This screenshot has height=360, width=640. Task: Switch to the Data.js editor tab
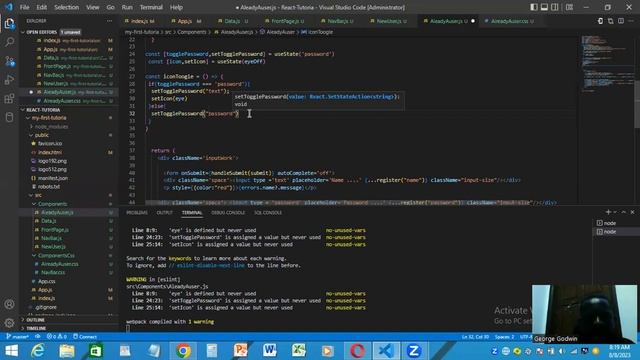click(x=232, y=21)
